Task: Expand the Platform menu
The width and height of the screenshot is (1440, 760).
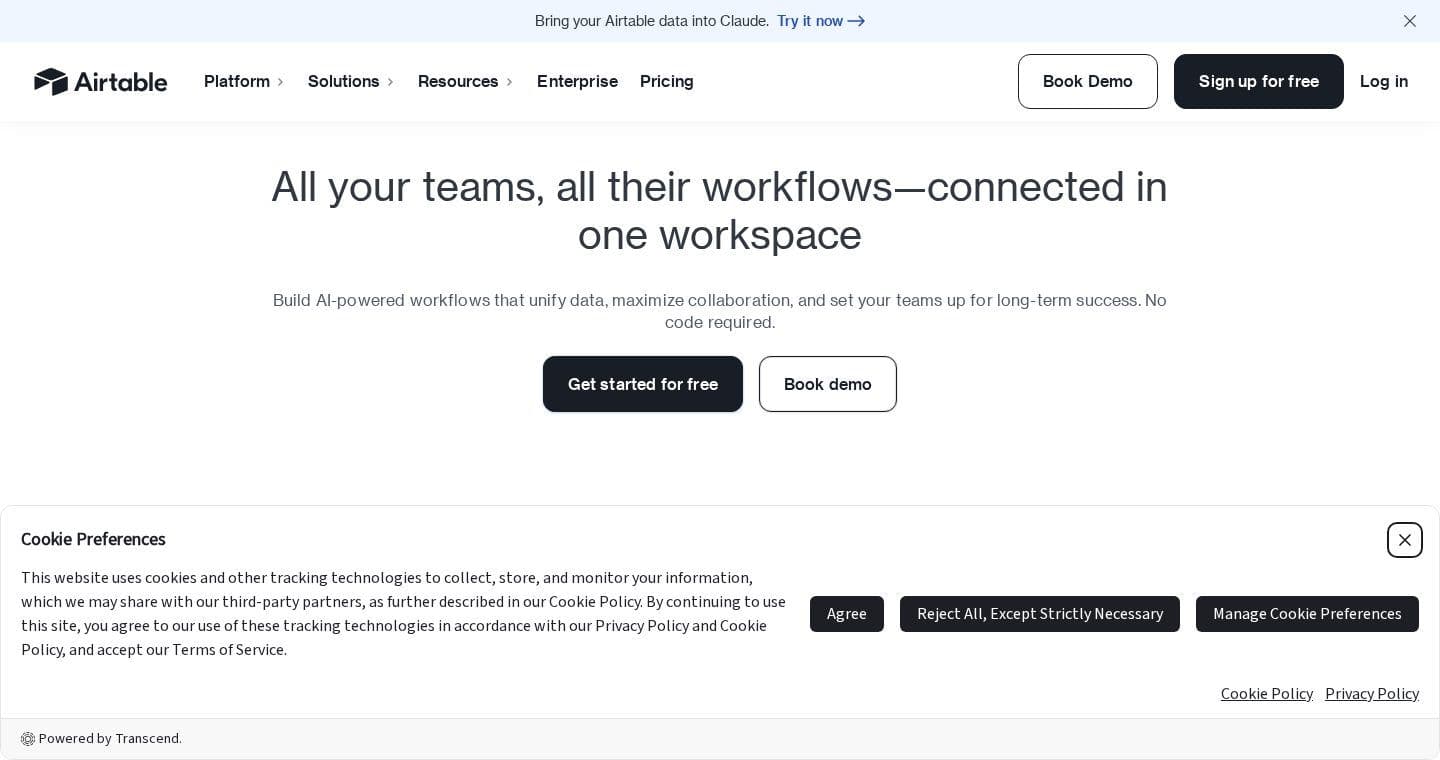Action: 244,82
